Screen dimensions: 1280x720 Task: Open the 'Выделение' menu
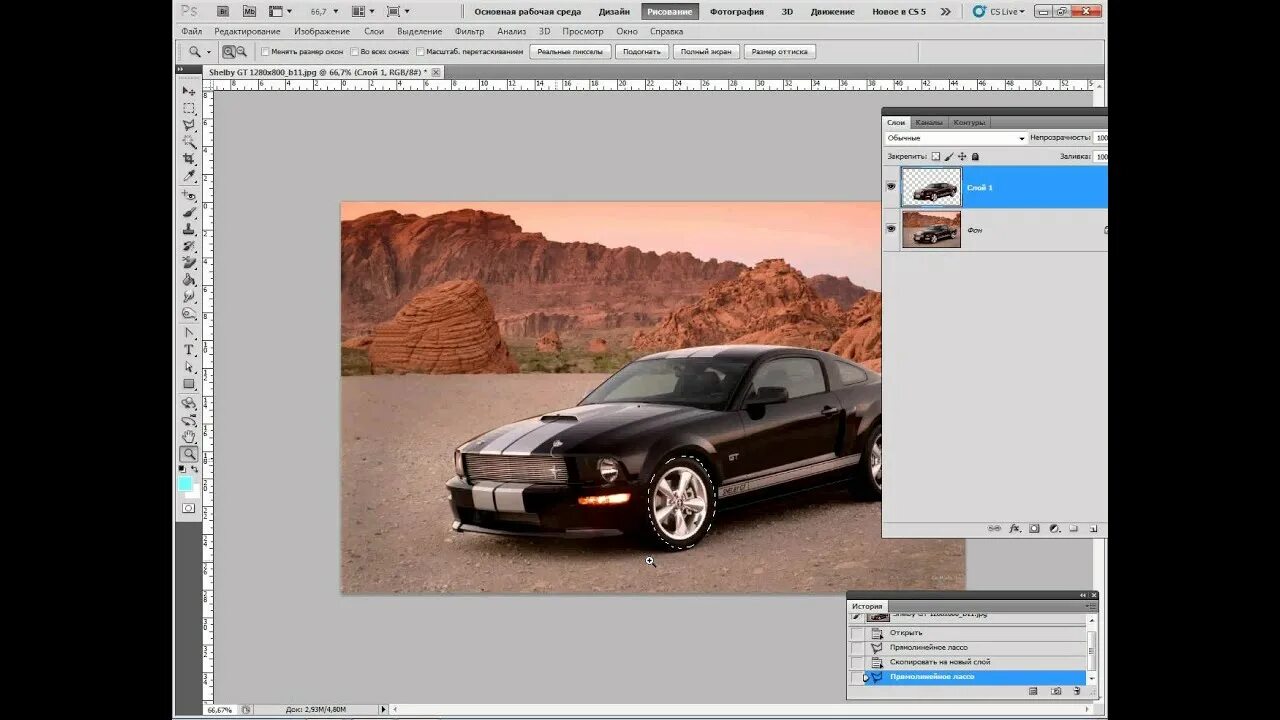419,31
